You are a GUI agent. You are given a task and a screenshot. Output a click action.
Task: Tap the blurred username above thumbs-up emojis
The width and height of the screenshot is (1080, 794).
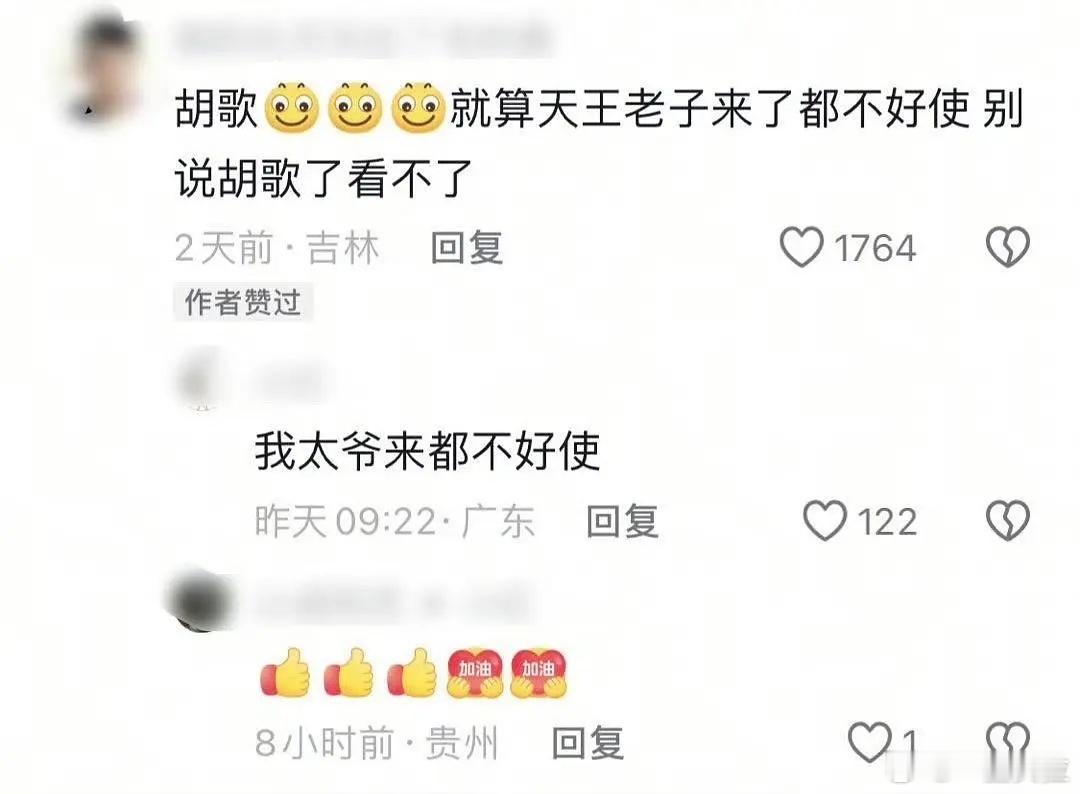396,601
